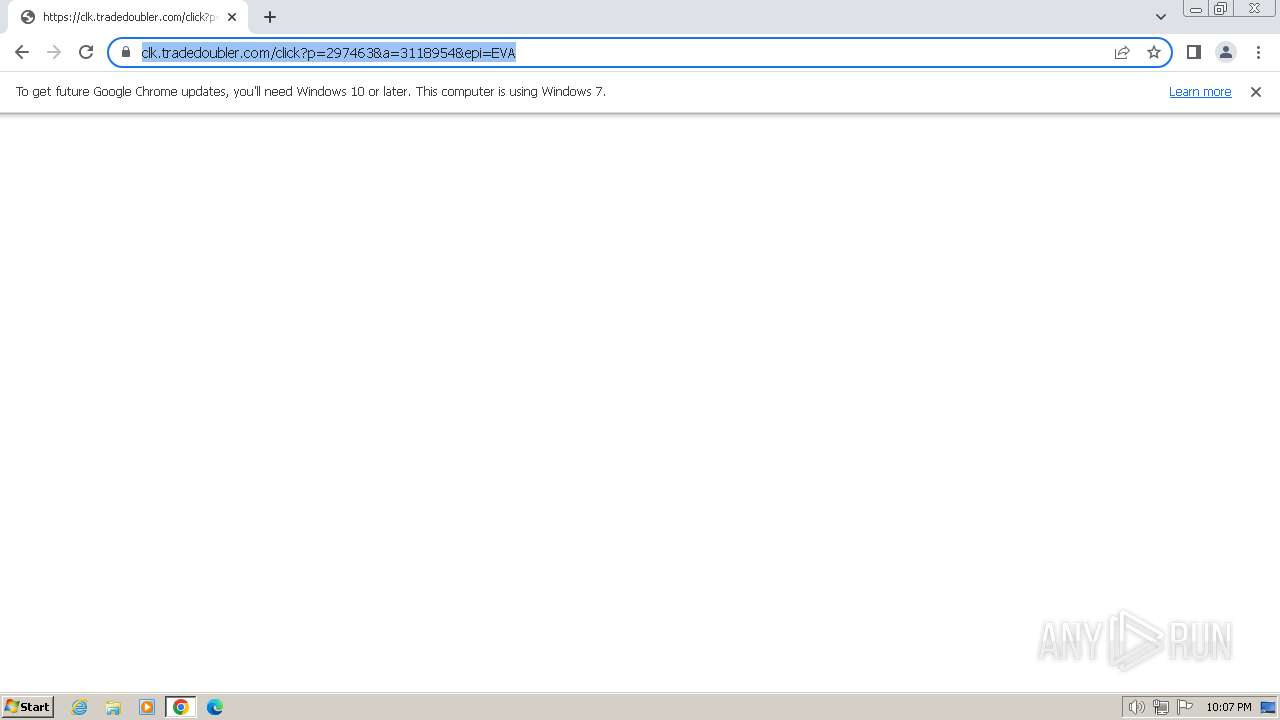
Task: Close the clk.tradedoubler.com tab
Action: point(232,17)
